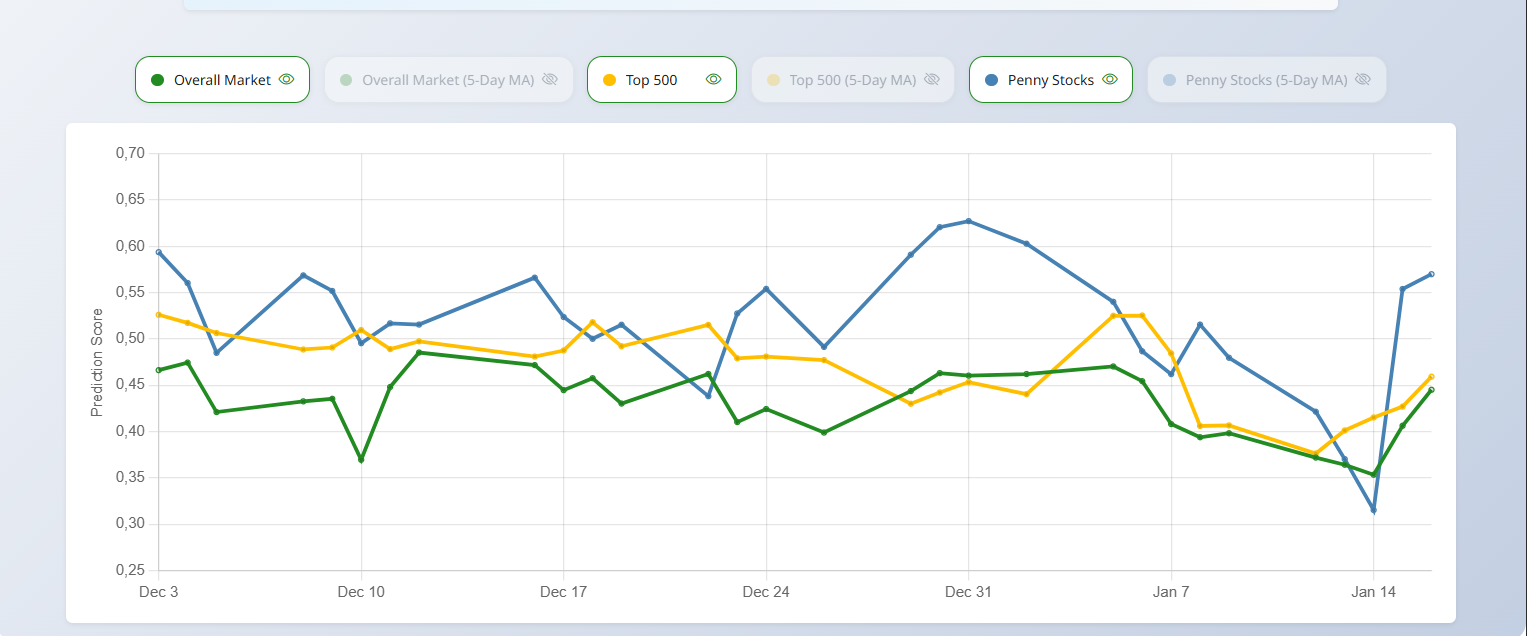Image resolution: width=1527 pixels, height=636 pixels.
Task: Click the crossed-eye icon on Penny Stocks (5-Day MA)
Action: click(x=1362, y=79)
